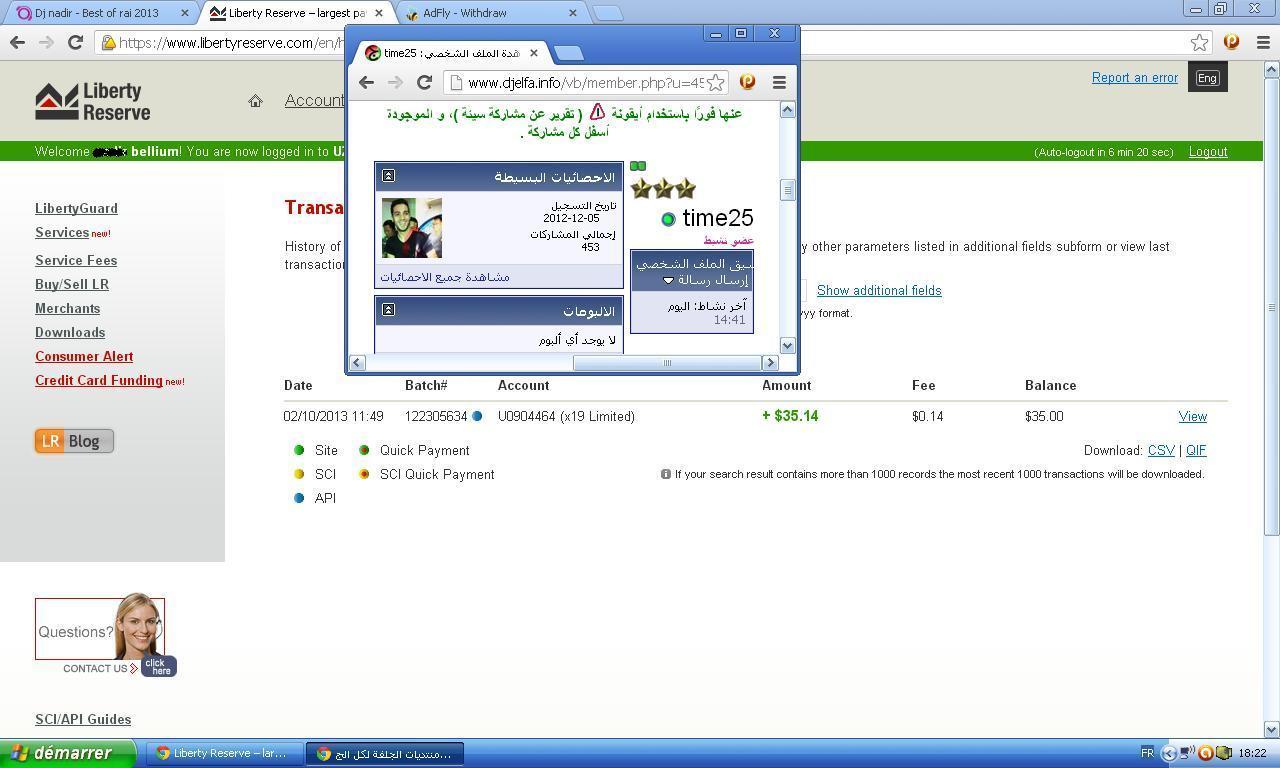The width and height of the screenshot is (1280, 768).
Task: Select the Liberty Reserve browser tab
Action: pos(296,13)
